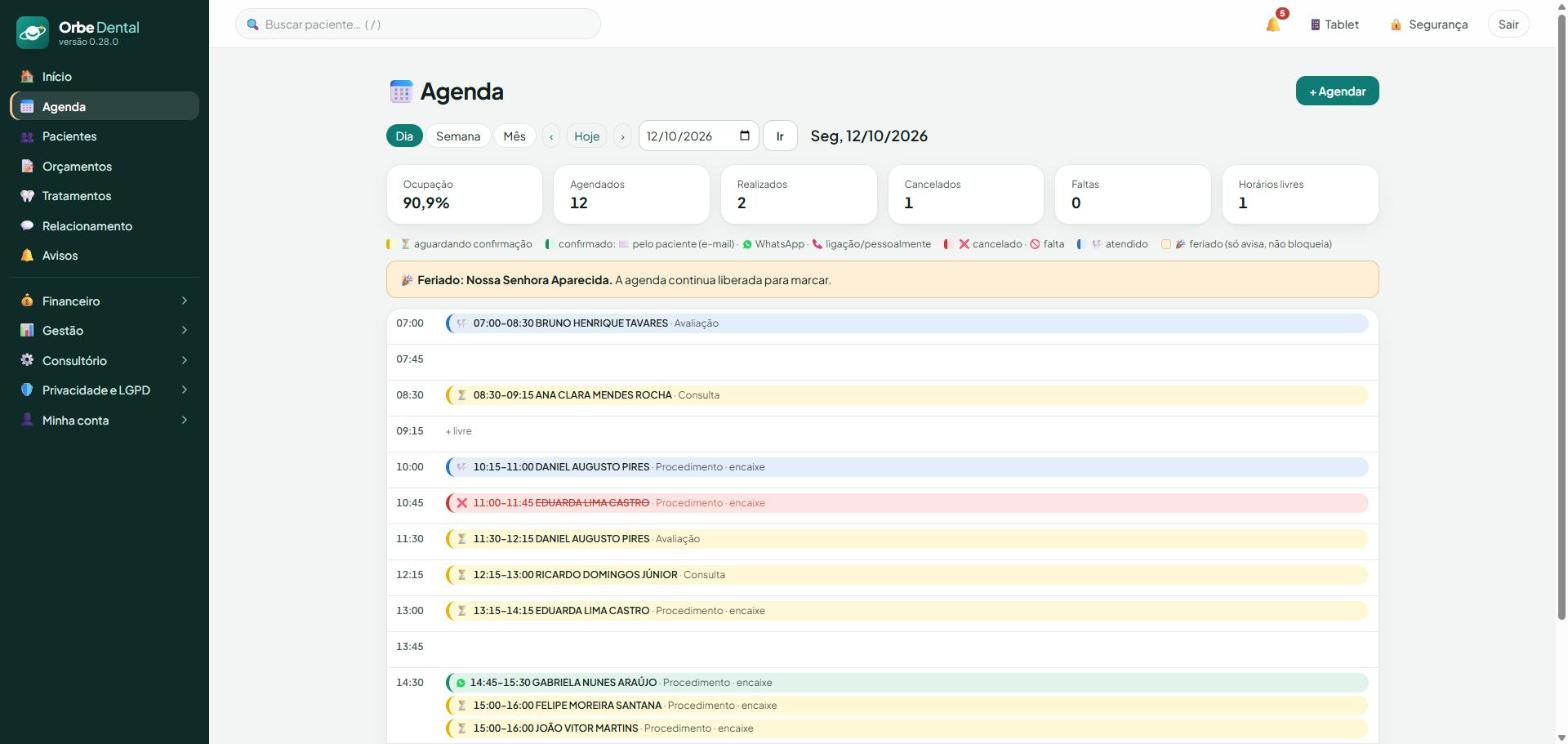This screenshot has height=744, width=1568.
Task: Open Bruno Henrique Tavares 07:00 appointment
Action: pos(907,323)
